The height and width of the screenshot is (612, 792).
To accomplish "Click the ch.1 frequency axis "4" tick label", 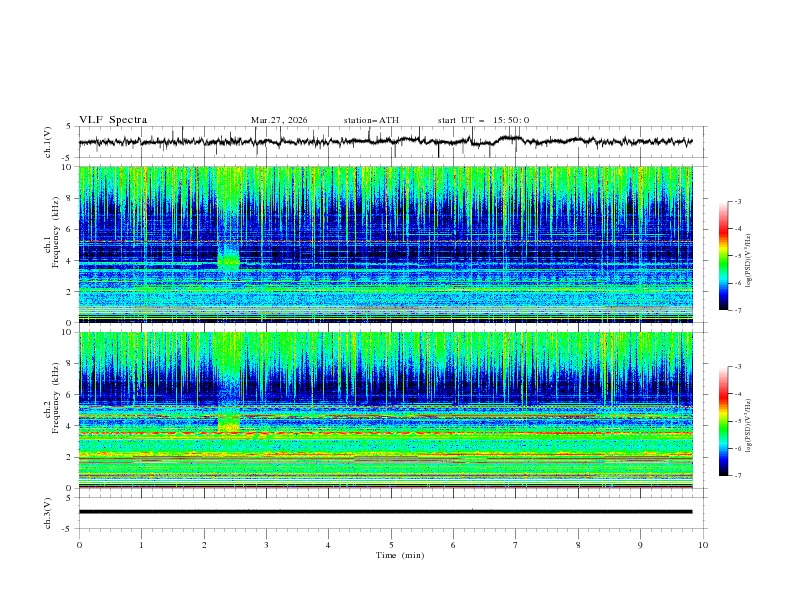I will [x=71, y=261].
